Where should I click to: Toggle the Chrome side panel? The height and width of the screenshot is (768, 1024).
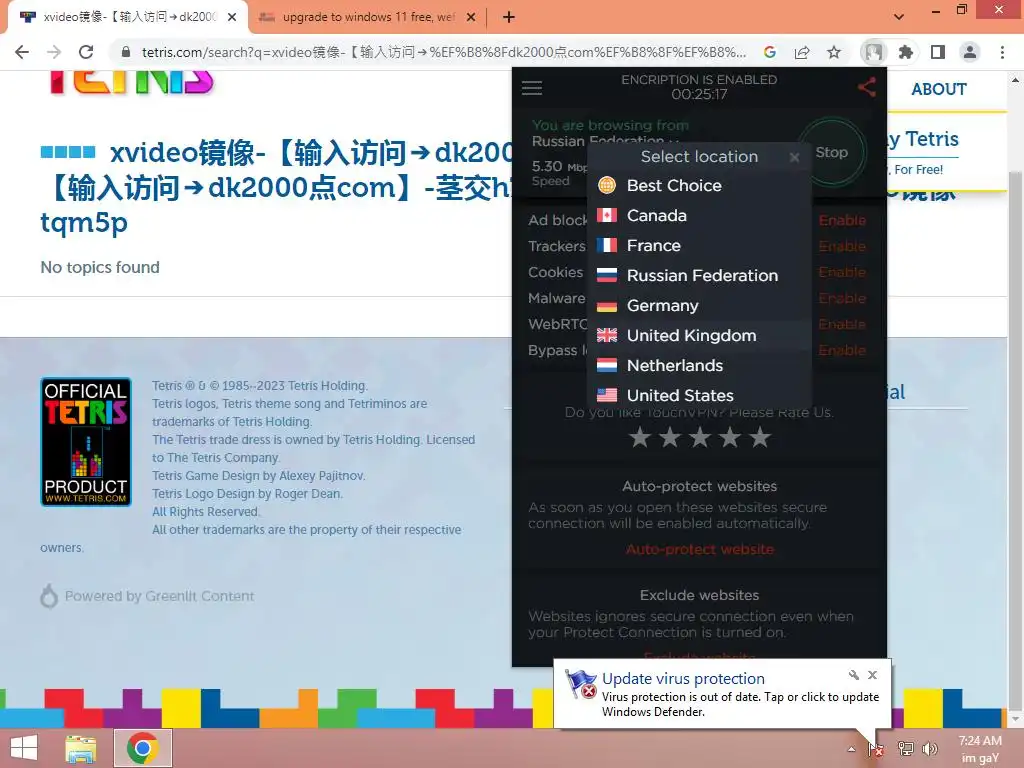coord(938,52)
